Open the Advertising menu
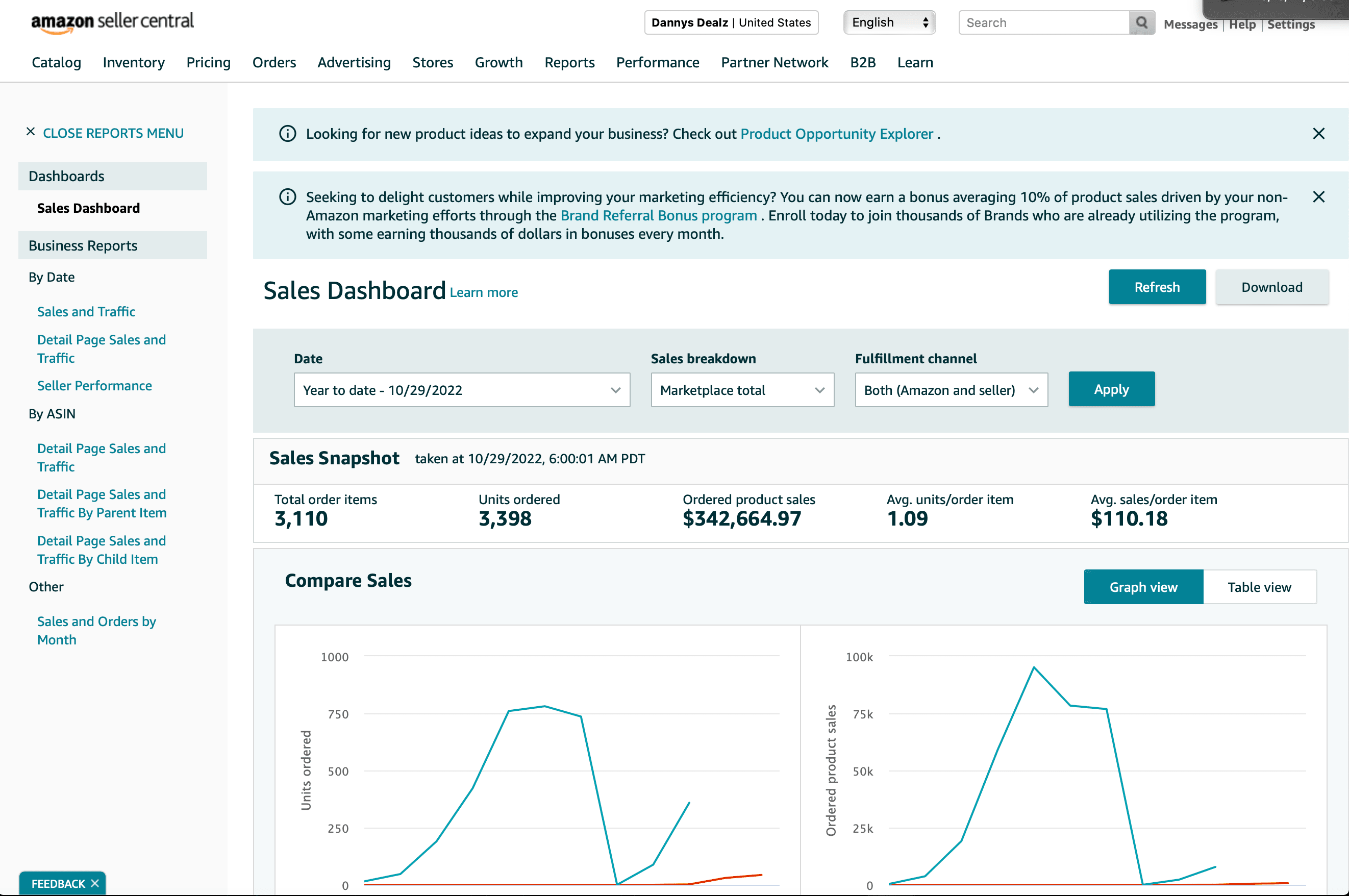Viewport: 1349px width, 896px height. [354, 62]
